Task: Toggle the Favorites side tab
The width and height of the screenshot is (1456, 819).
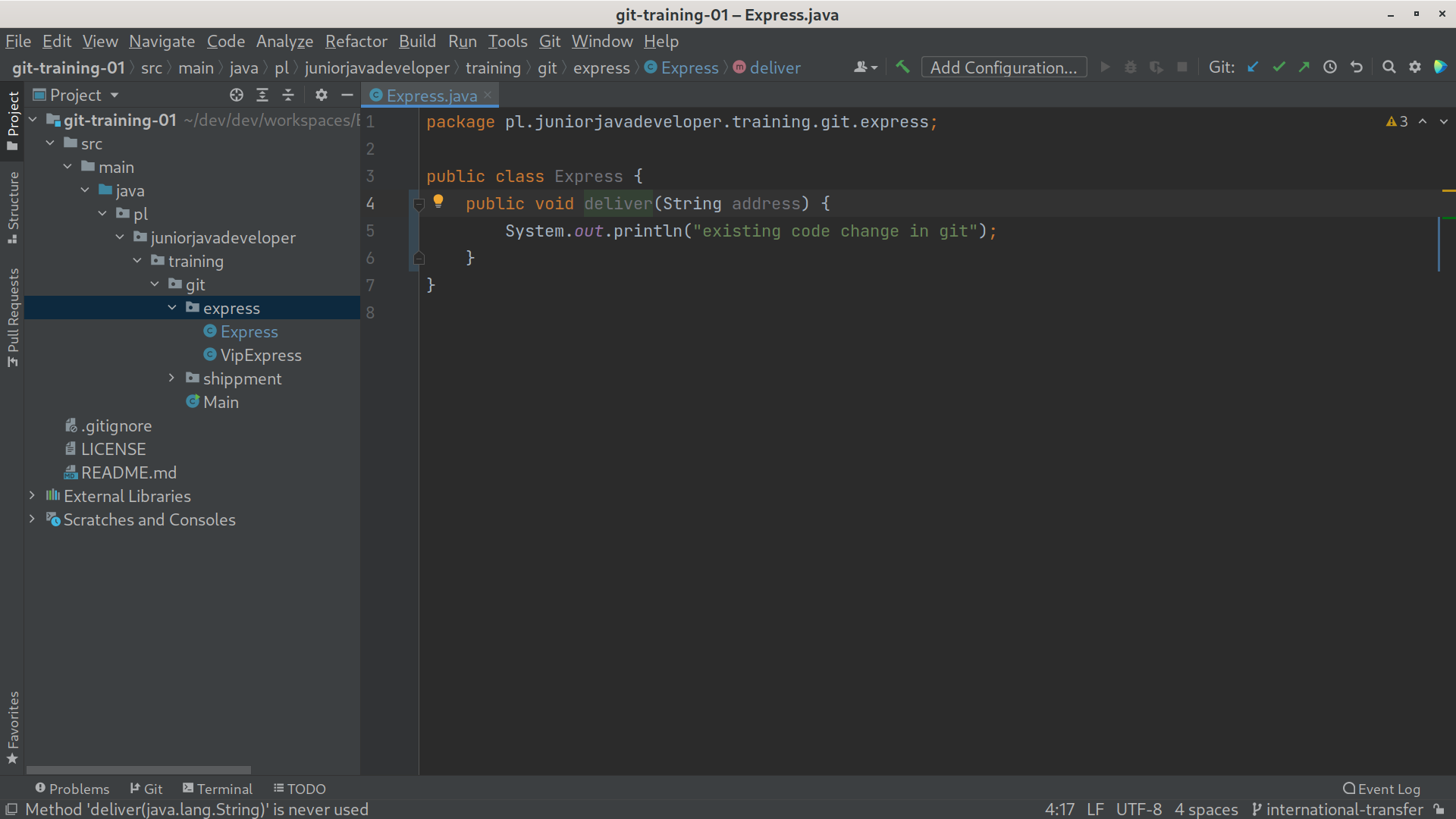Action: pos(12,728)
